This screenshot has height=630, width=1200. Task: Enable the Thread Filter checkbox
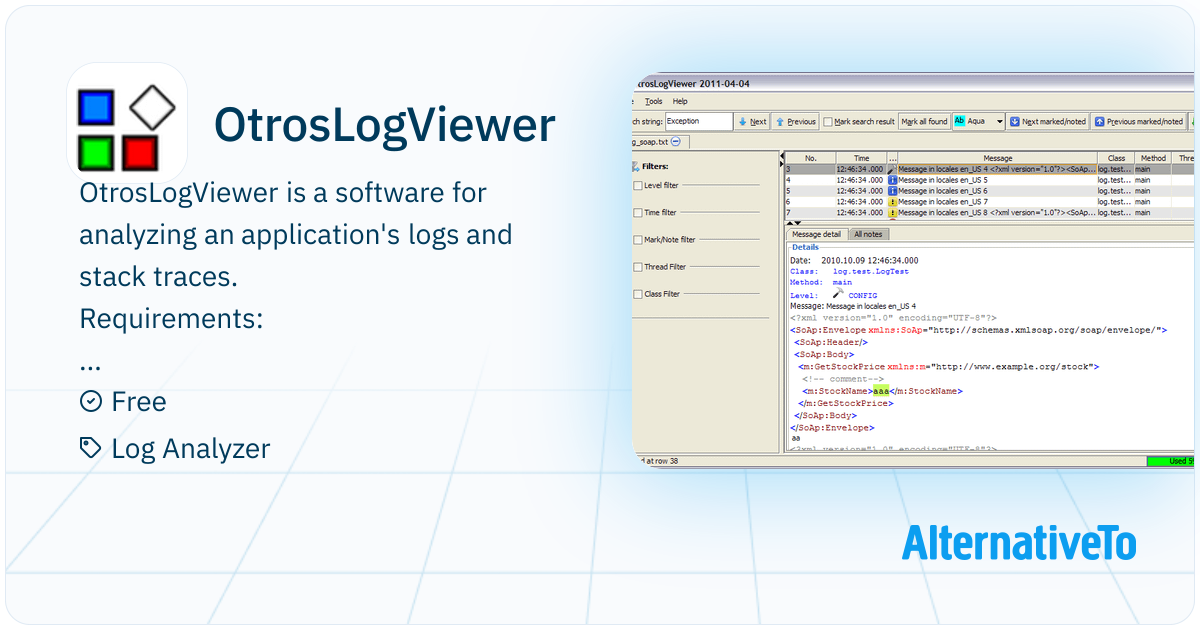click(x=638, y=267)
